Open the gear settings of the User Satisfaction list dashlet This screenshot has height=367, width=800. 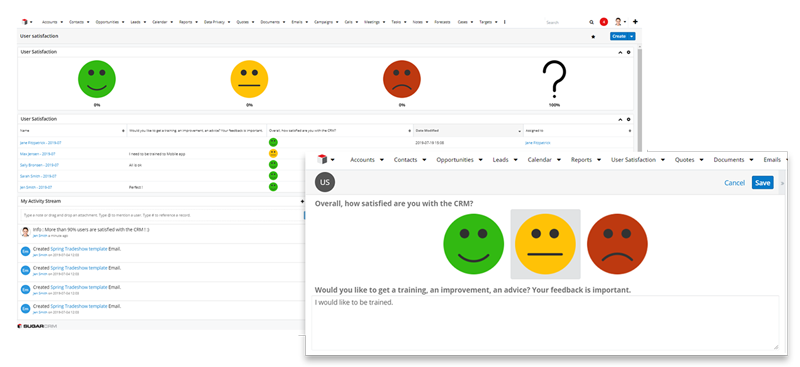click(629, 119)
